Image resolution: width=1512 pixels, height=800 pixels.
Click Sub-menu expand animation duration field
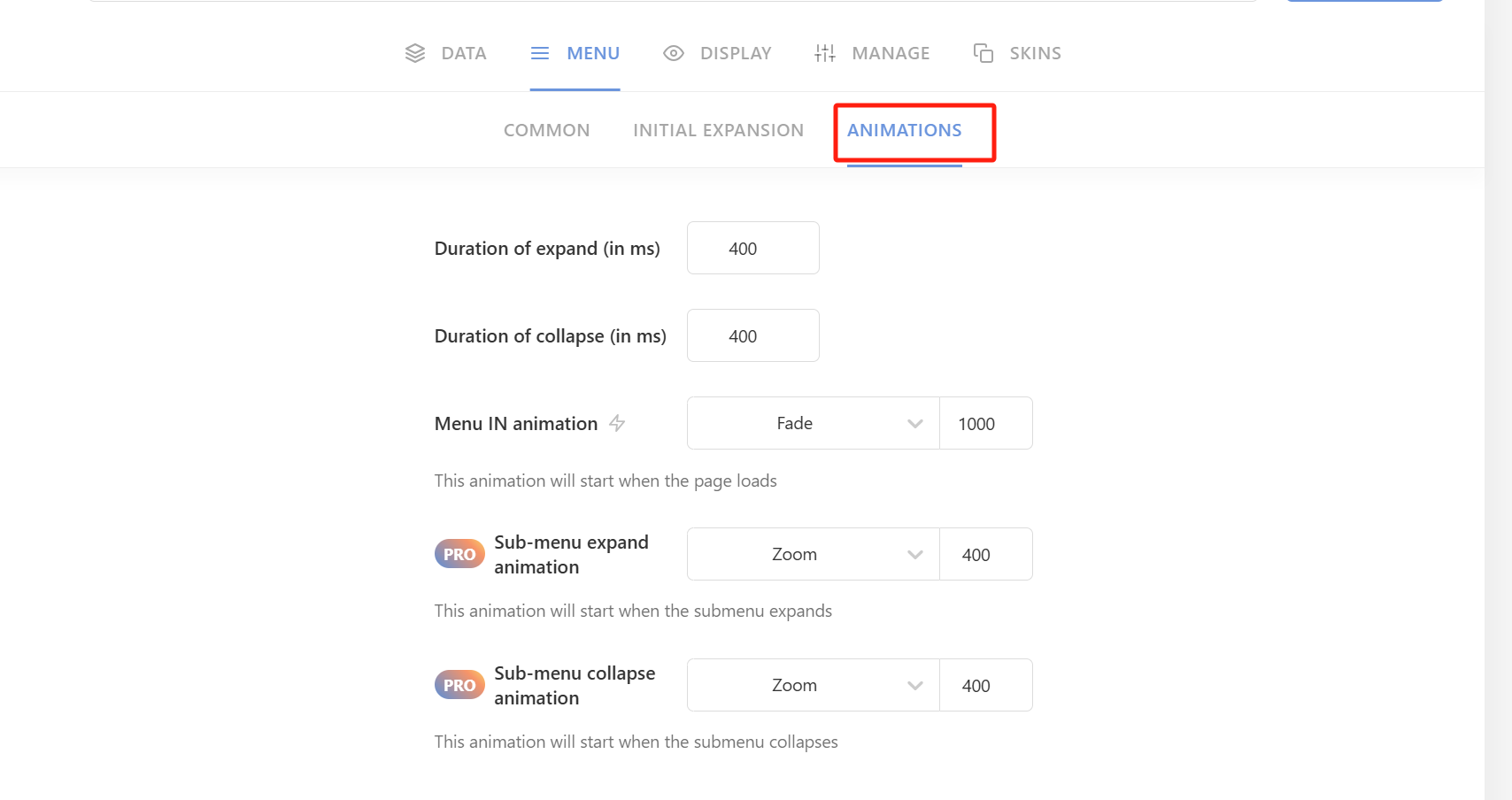point(985,554)
